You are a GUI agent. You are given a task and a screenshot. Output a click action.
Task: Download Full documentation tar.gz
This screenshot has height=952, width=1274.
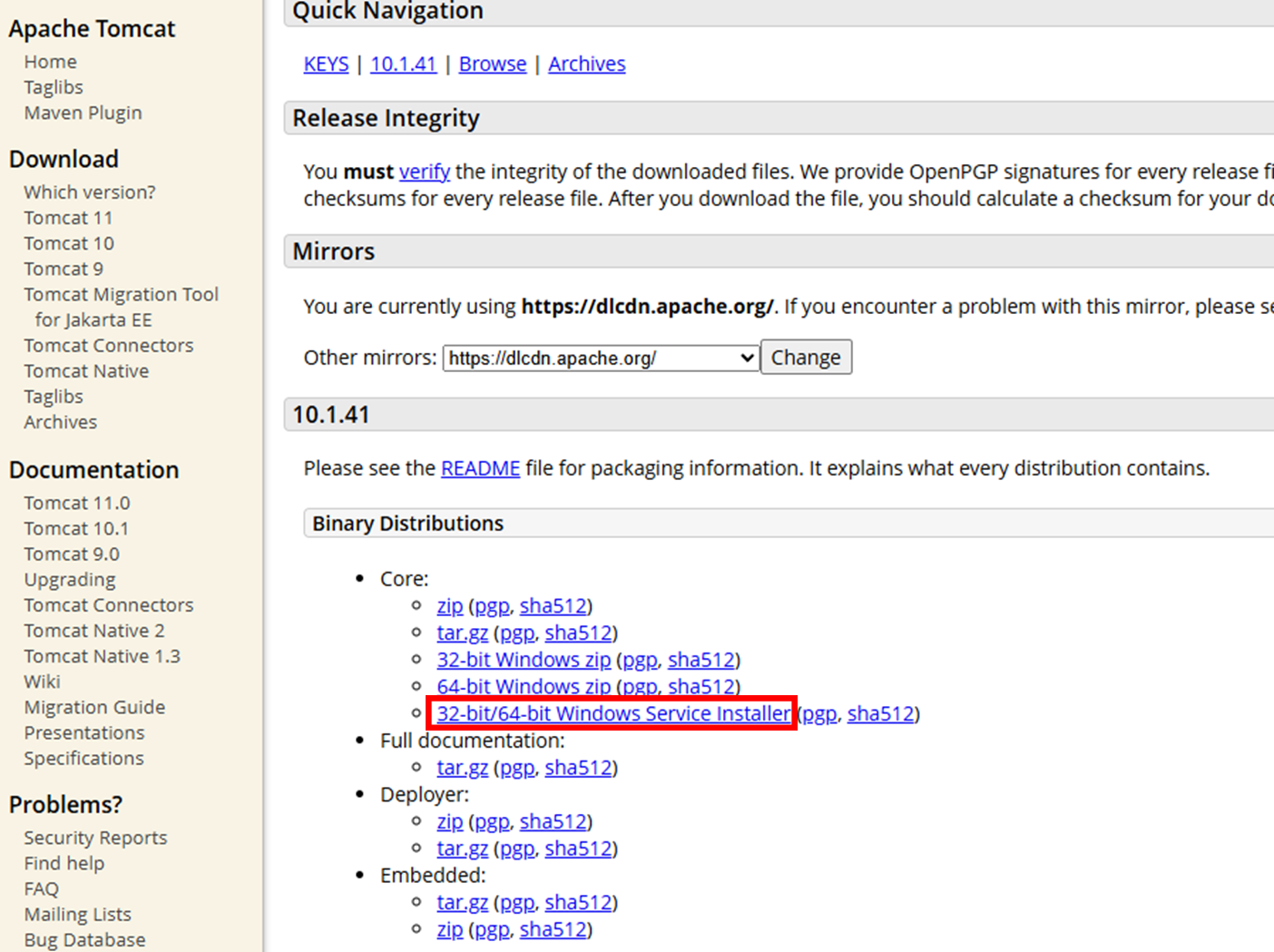(463, 768)
